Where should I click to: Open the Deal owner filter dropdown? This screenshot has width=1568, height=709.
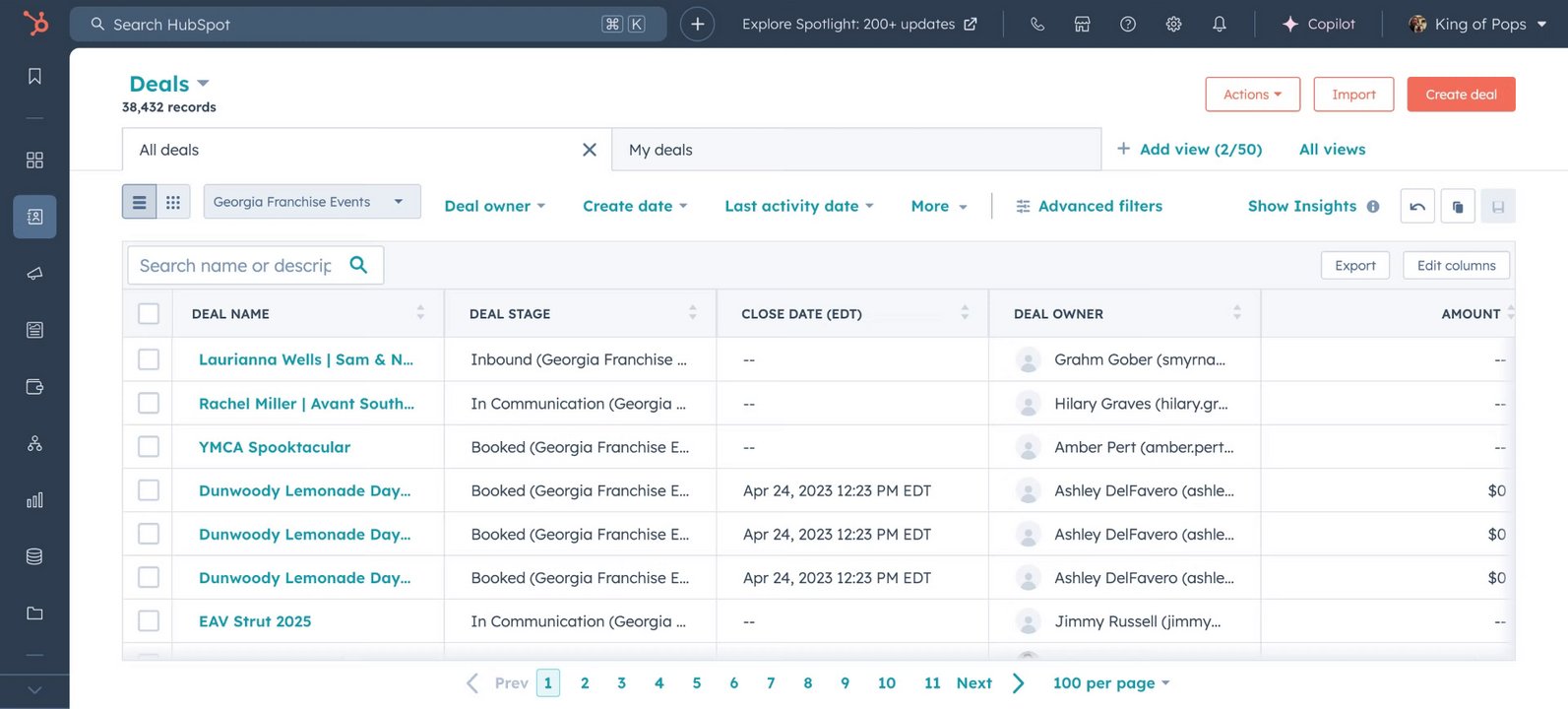click(494, 206)
